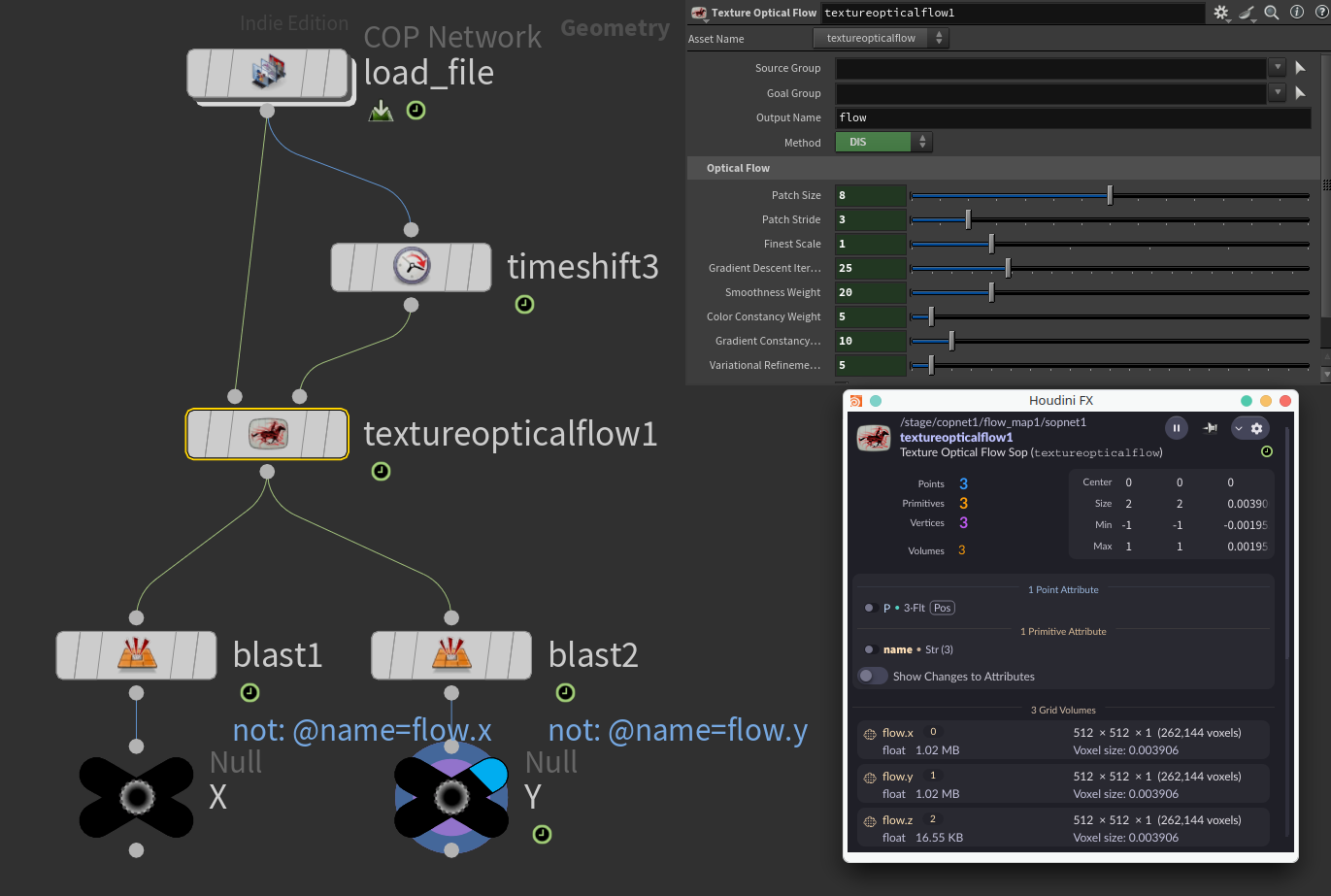The width and height of the screenshot is (1331, 896).
Task: Open the Goal Group dropdown arrow
Action: pyautogui.click(x=1278, y=93)
